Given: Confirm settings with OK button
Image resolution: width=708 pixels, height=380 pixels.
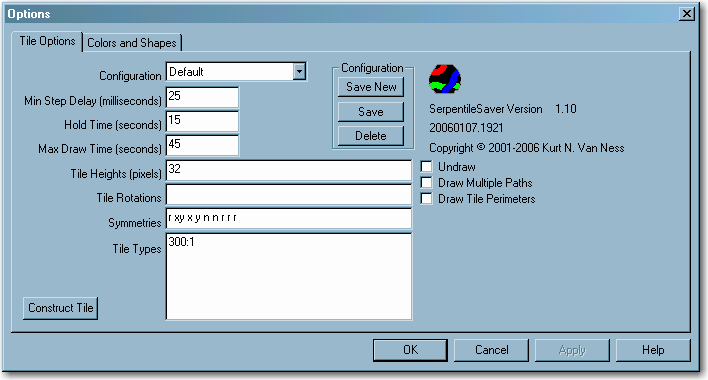Looking at the screenshot, I should (x=410, y=350).
